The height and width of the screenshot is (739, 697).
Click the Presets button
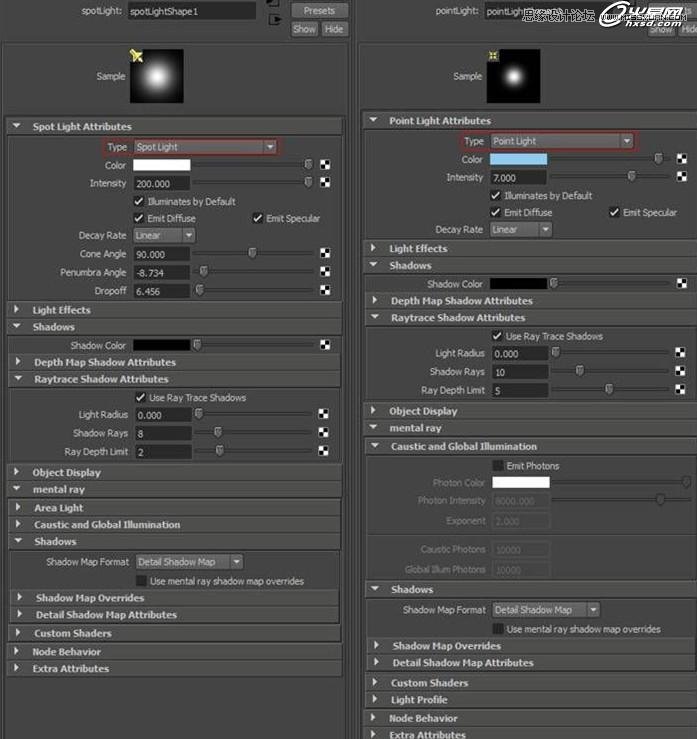[x=319, y=11]
